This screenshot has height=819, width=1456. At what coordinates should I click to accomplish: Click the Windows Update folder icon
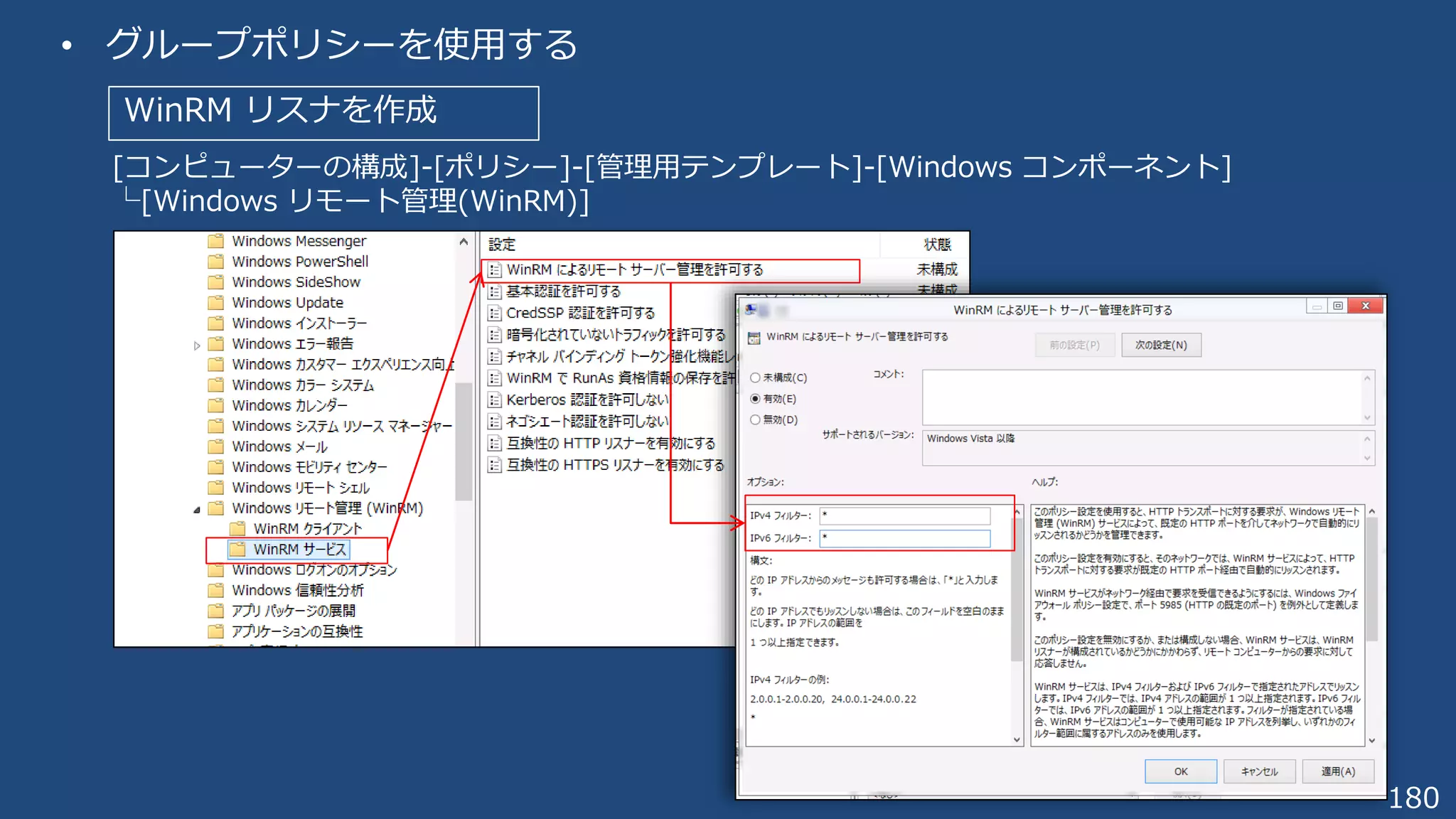[216, 302]
